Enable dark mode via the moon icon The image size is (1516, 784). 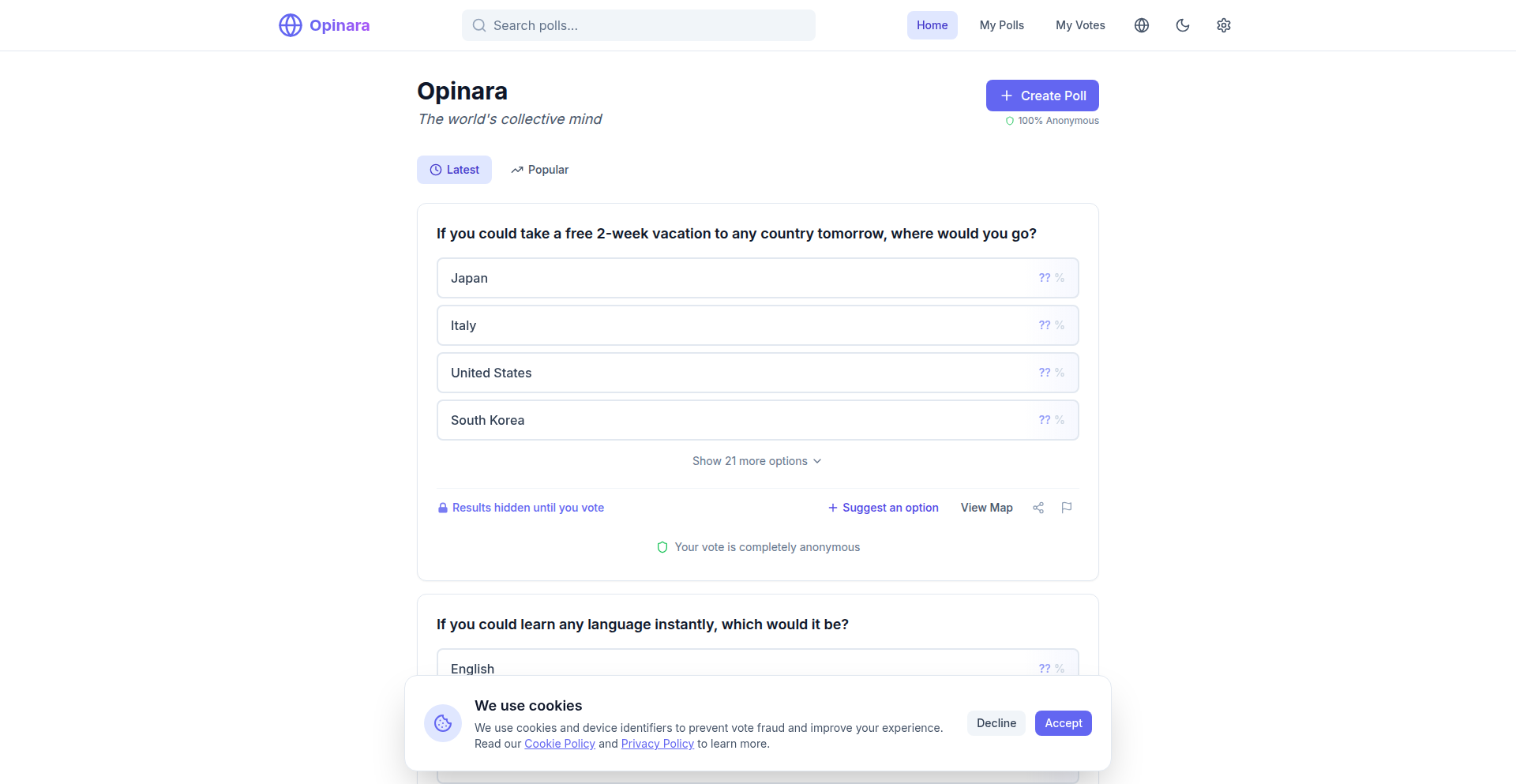(1182, 24)
